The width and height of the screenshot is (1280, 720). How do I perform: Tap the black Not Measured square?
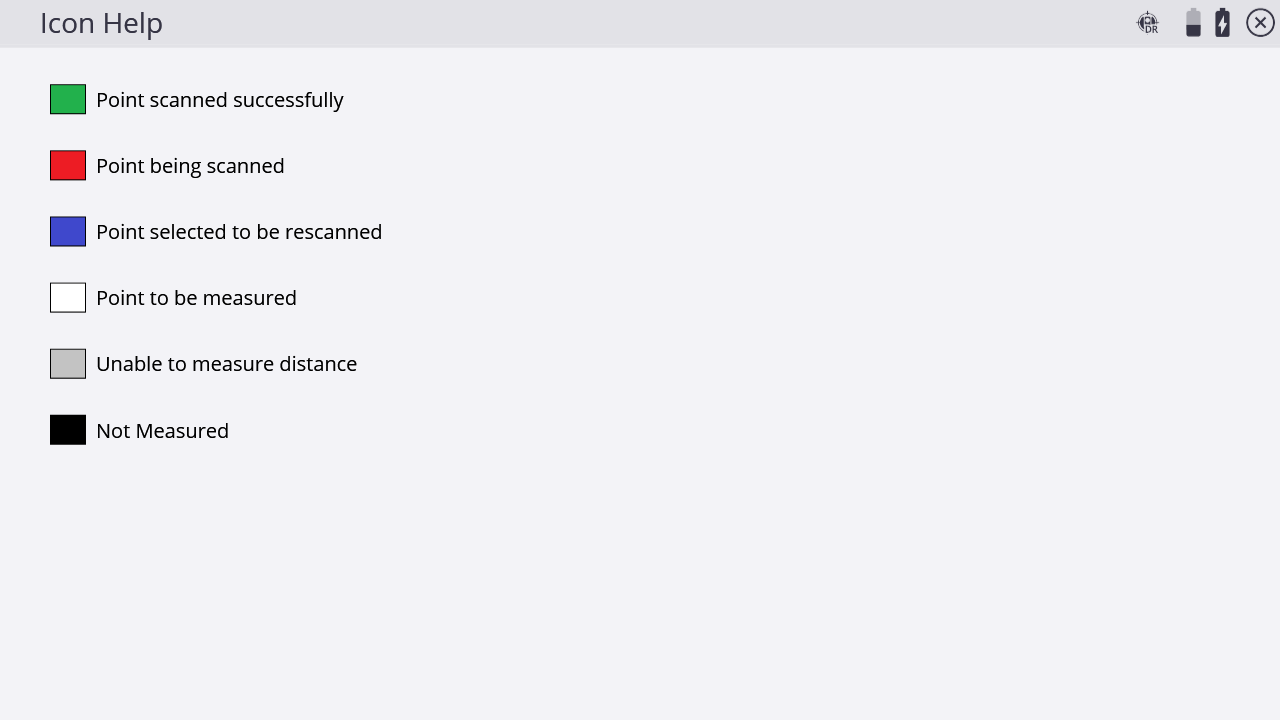[68, 430]
